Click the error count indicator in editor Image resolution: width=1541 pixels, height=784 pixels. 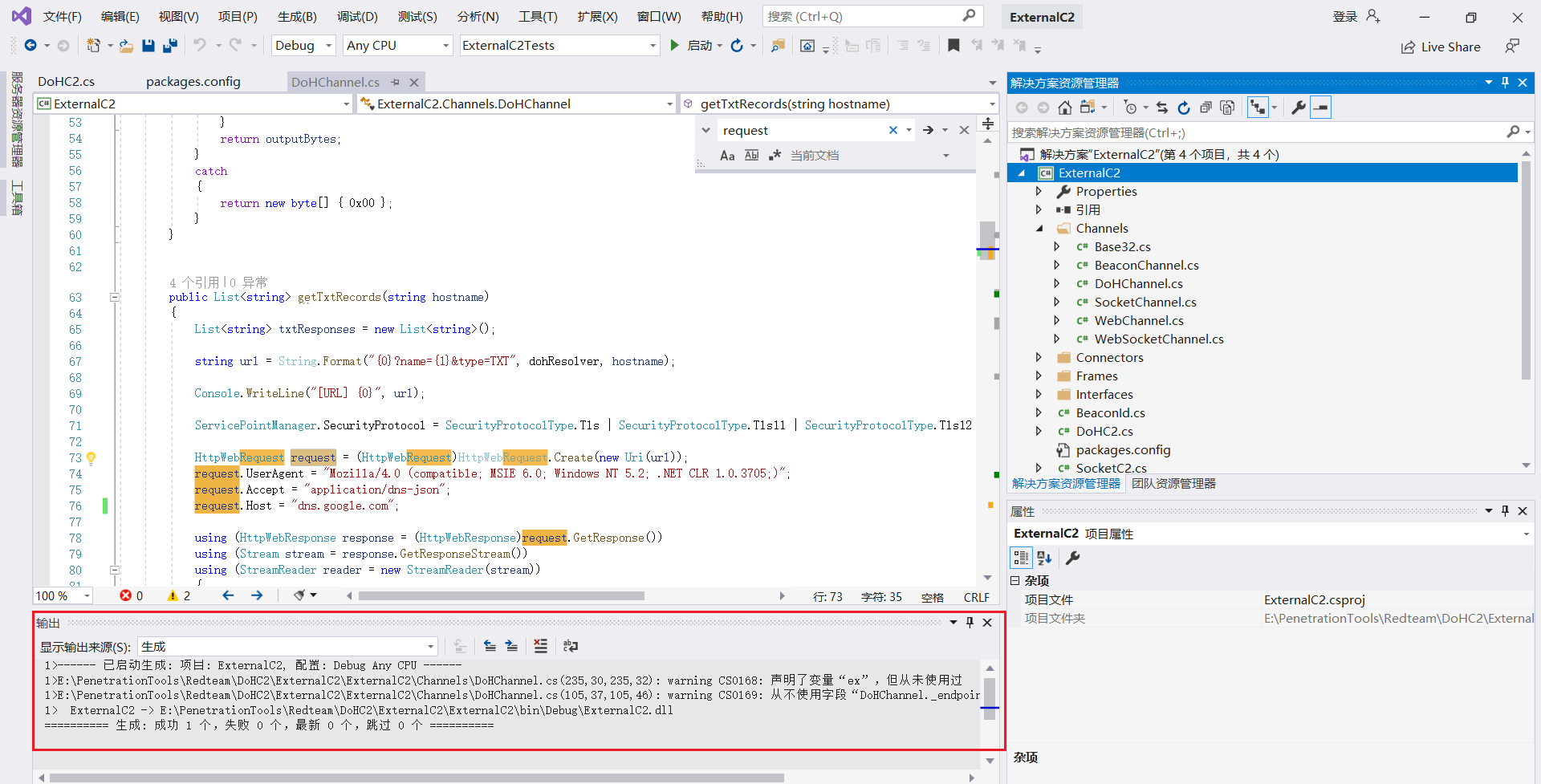[x=132, y=595]
